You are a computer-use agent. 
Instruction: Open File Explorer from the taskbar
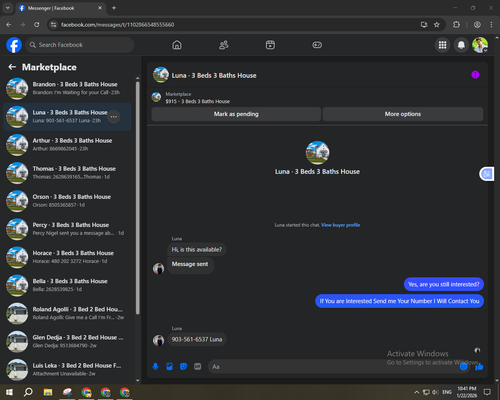(x=48, y=392)
